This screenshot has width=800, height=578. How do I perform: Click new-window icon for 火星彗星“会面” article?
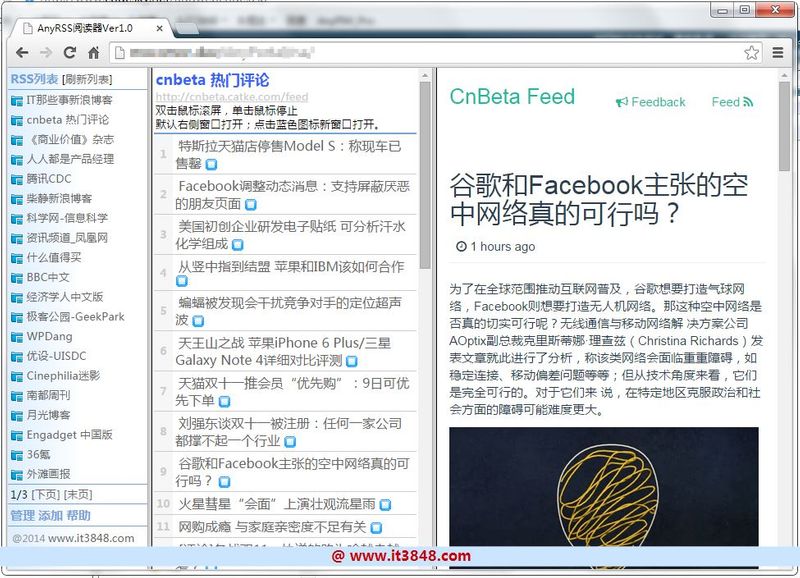click(386, 505)
